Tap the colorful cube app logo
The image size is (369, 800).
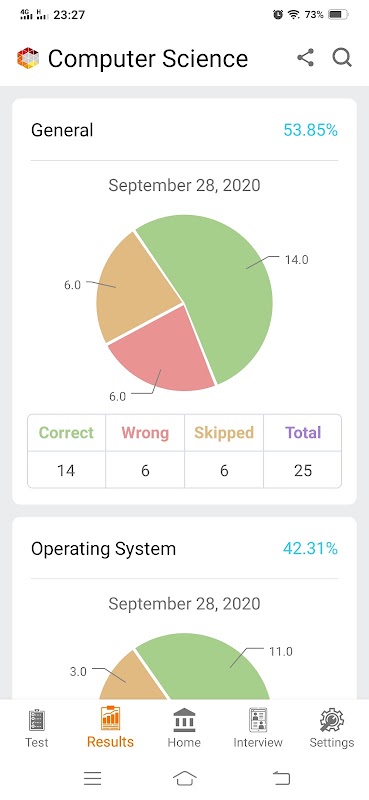[x=28, y=58]
